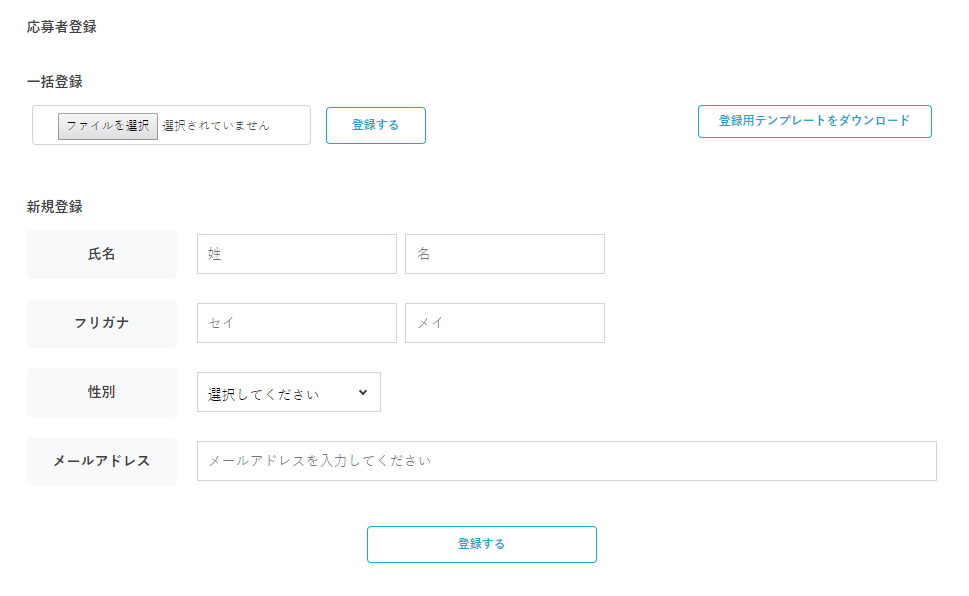Click the 一括登録 section heading
This screenshot has height=596, width=969.
point(55,81)
